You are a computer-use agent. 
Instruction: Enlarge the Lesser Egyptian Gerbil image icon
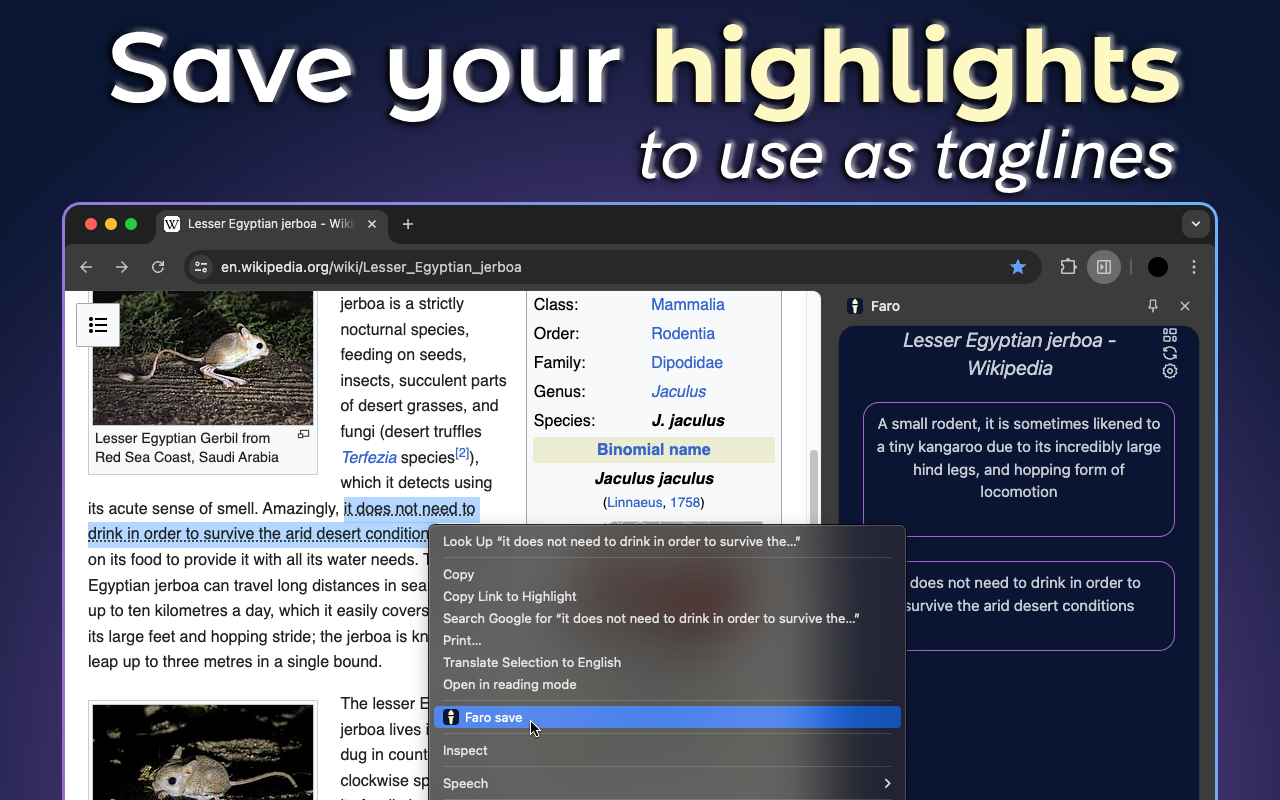(304, 434)
